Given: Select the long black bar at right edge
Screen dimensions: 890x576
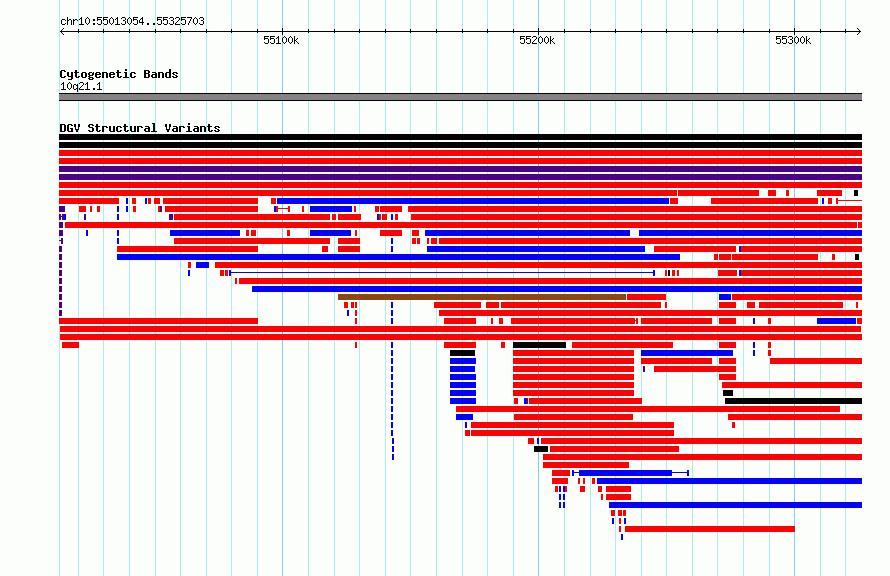Looking at the screenshot, I should [794, 401].
